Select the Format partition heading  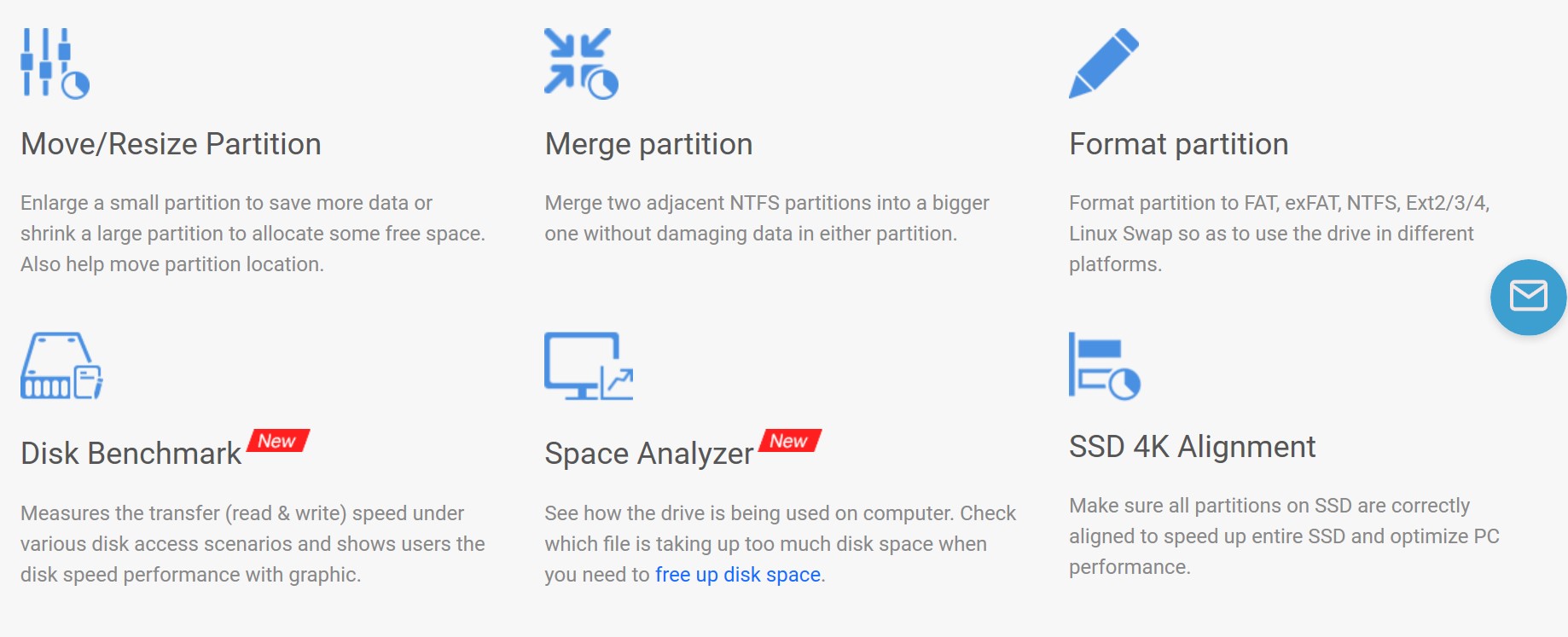[1178, 145]
